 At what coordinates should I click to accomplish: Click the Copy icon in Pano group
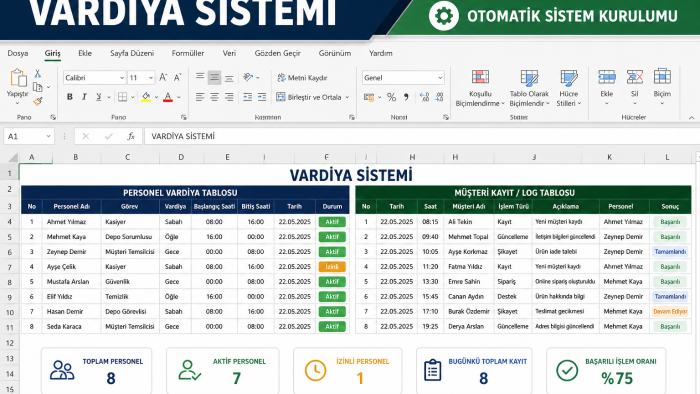pyautogui.click(x=38, y=87)
